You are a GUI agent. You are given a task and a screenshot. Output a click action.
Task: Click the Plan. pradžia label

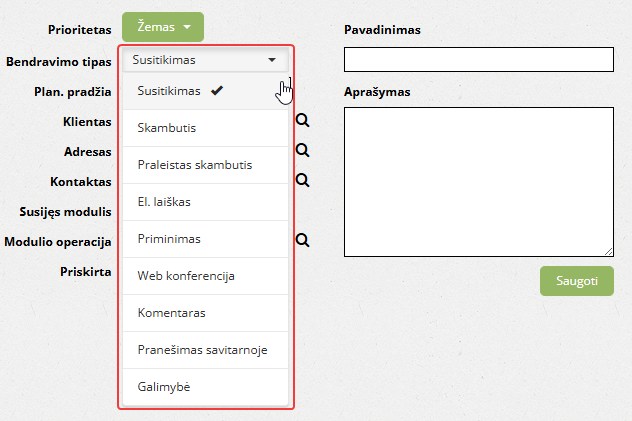73,92
